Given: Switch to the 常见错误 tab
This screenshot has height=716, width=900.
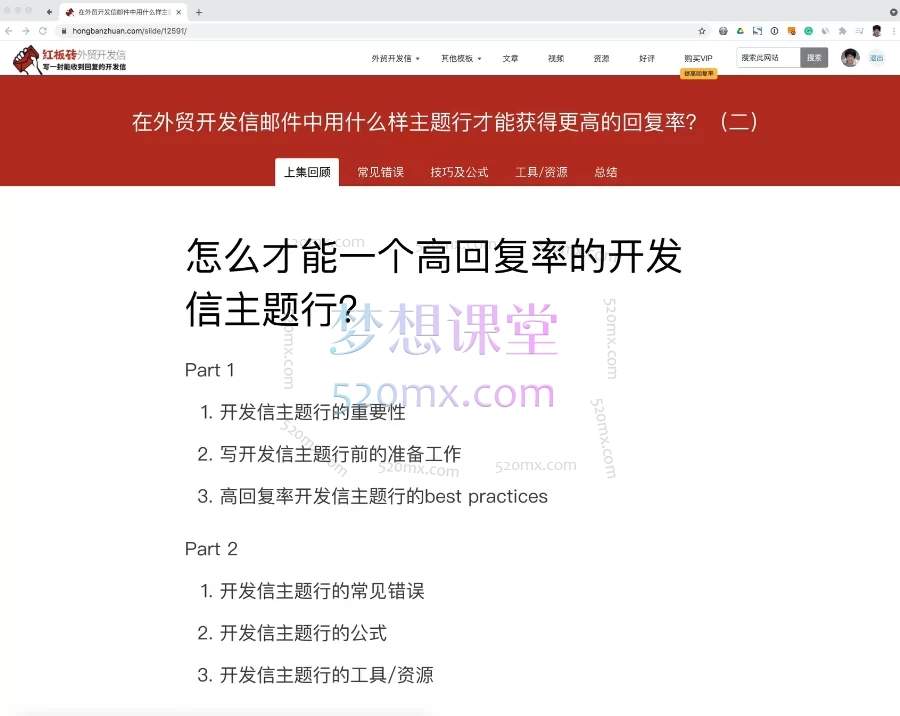Looking at the screenshot, I should point(379,172).
